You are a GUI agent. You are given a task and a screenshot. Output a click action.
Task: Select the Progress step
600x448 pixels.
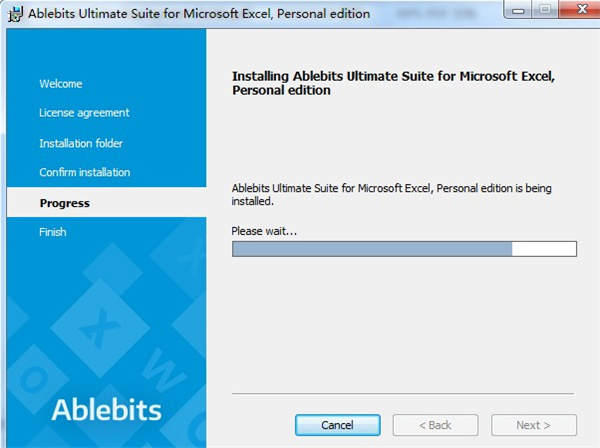click(106, 202)
